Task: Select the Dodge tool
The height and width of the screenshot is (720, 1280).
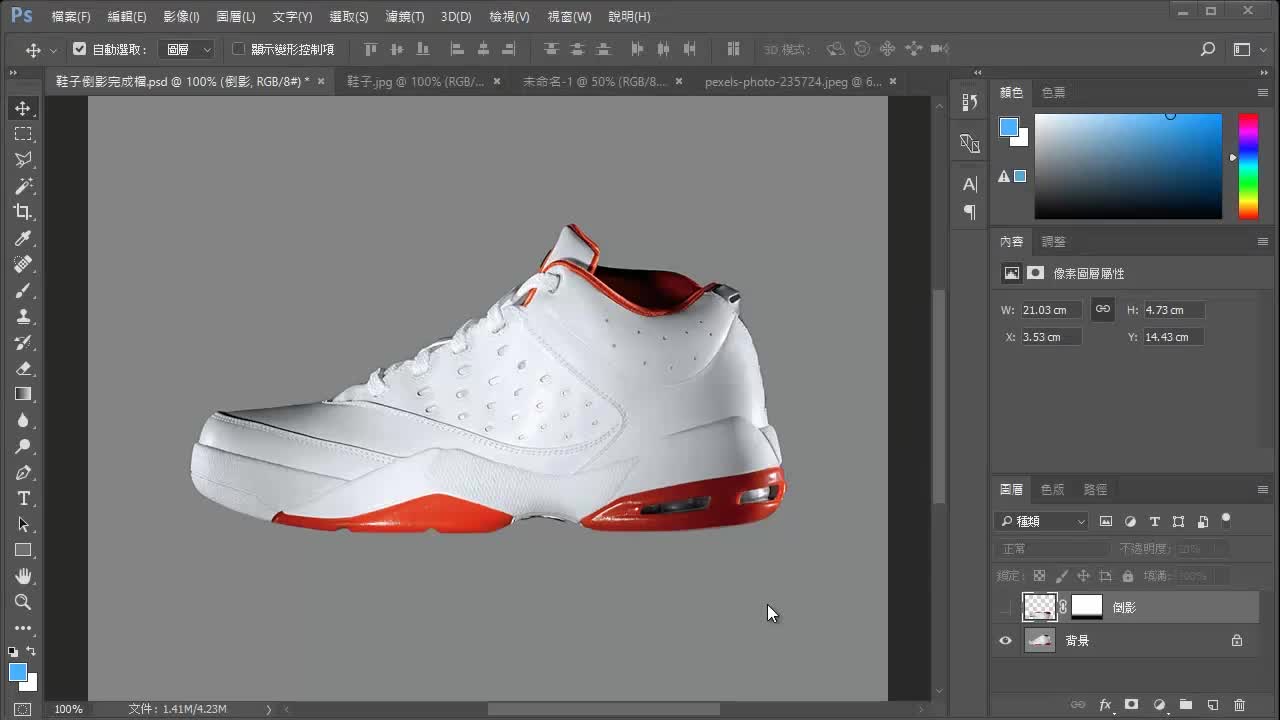Action: 23,446
